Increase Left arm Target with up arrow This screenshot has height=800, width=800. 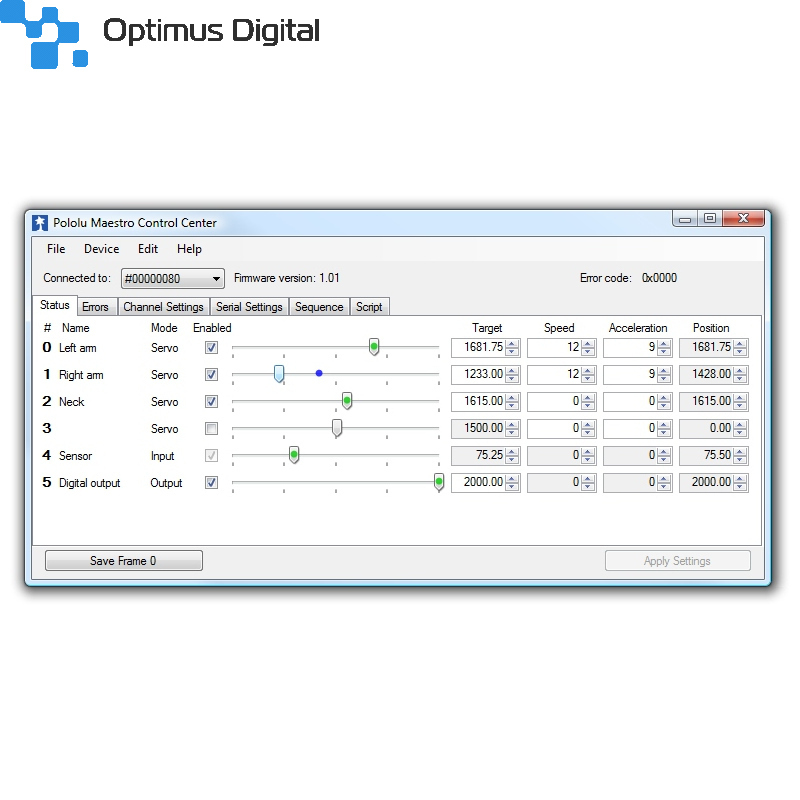[512, 343]
